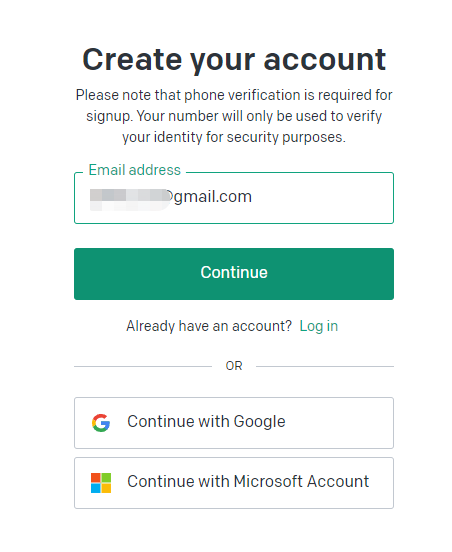The image size is (452, 552).
Task: Click the Microsoft four-square logo icon
Action: (x=101, y=483)
